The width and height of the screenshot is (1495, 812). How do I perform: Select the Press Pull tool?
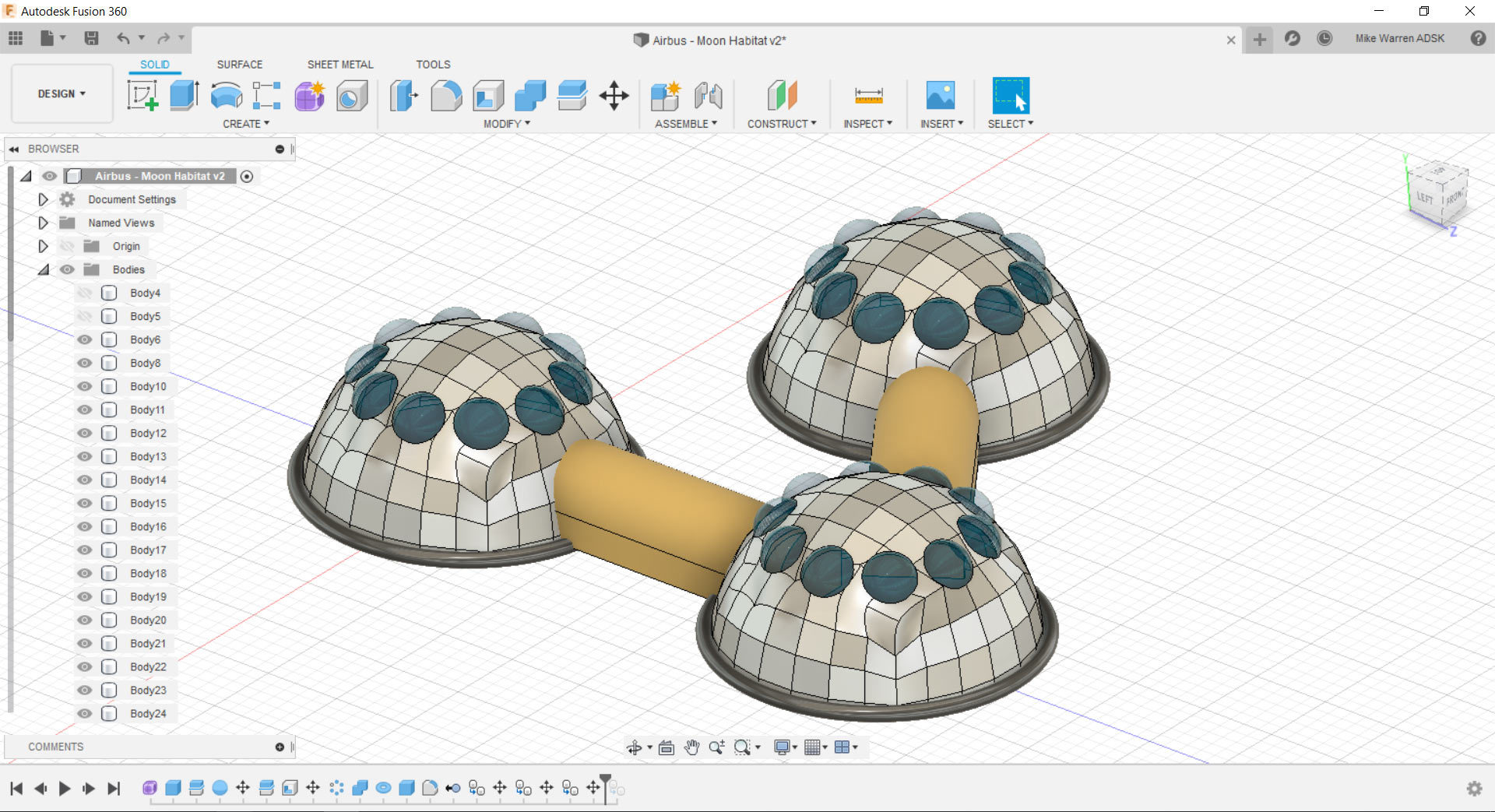[403, 96]
